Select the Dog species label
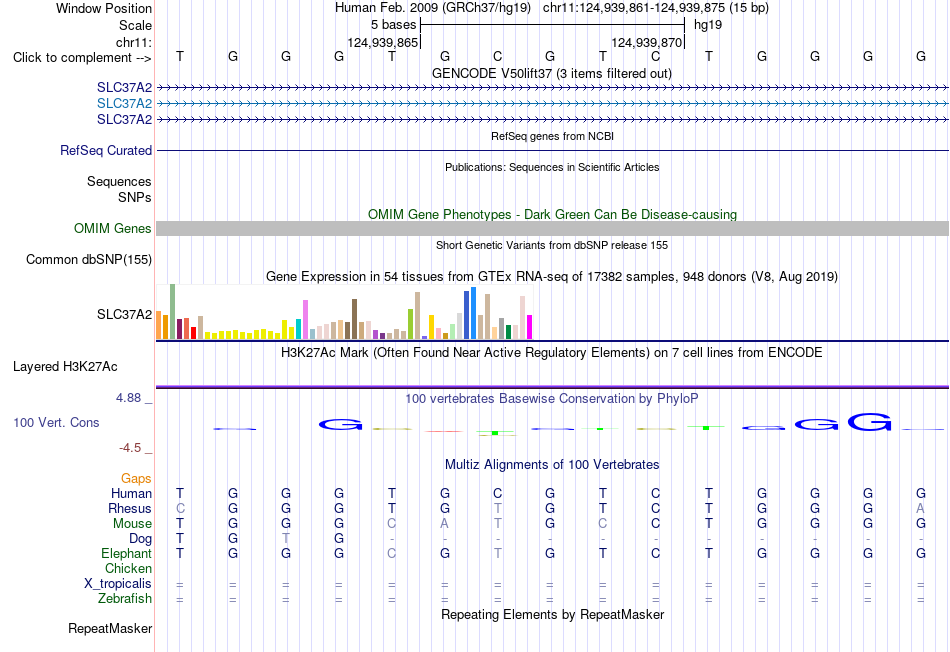Screen dimensions: 950x652 (140, 539)
